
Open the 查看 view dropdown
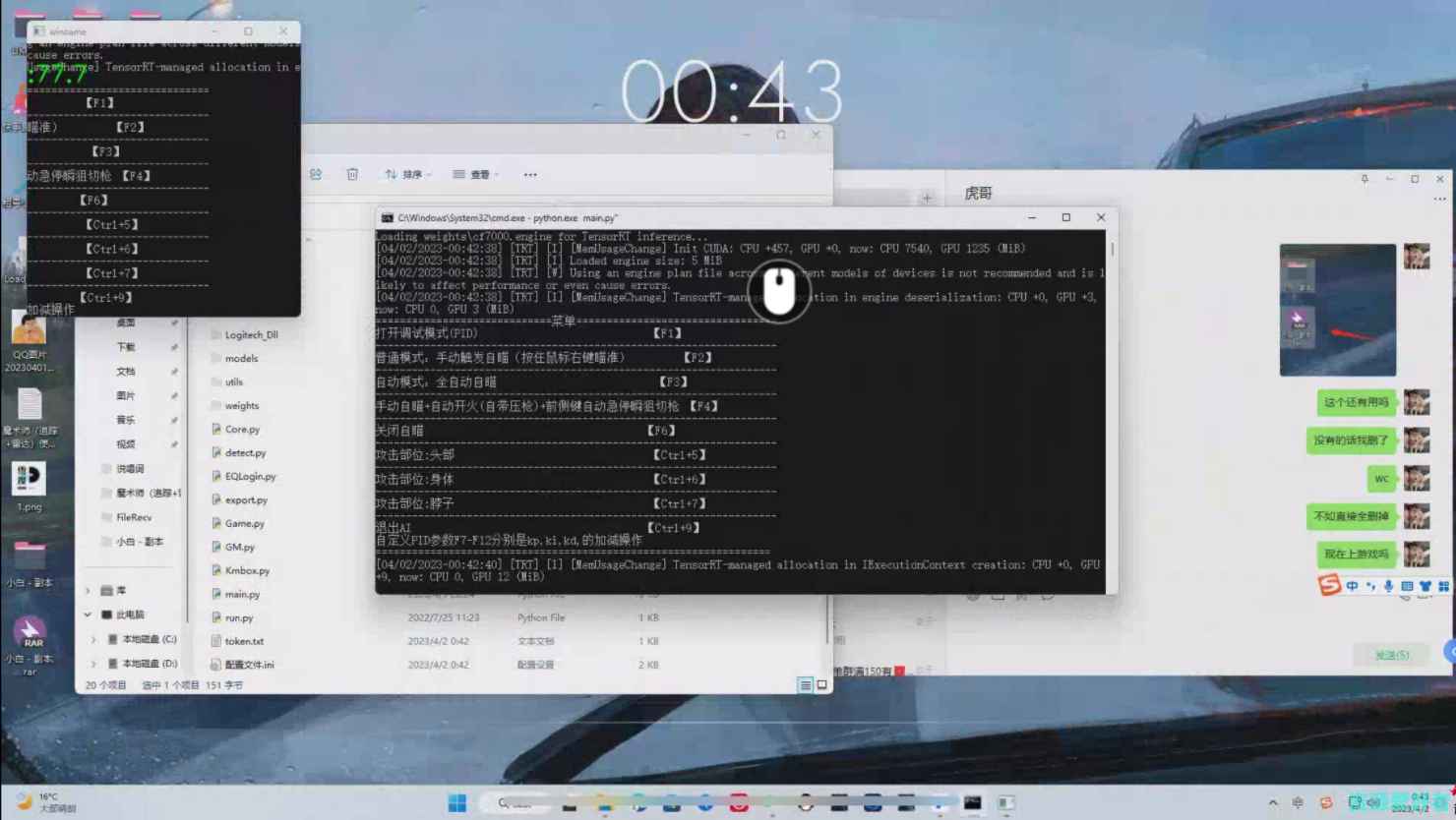pyautogui.click(x=476, y=174)
